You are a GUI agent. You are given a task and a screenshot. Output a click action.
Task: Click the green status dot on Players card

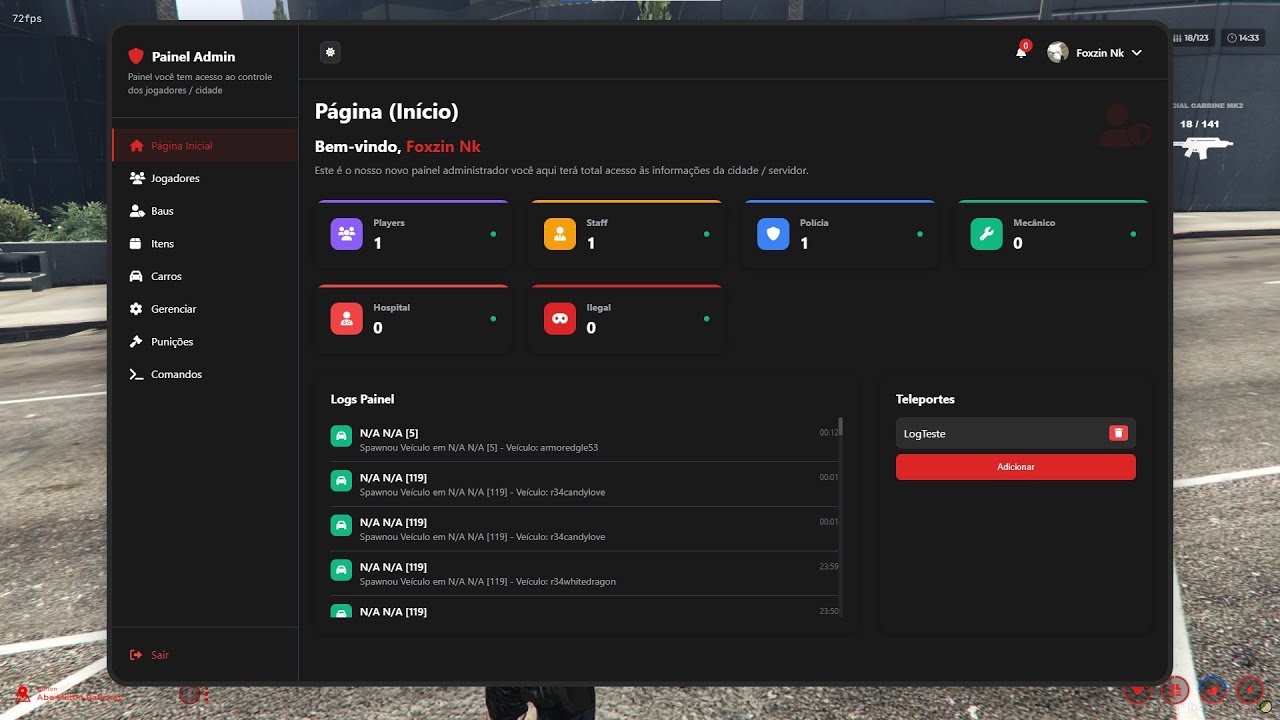click(x=493, y=234)
